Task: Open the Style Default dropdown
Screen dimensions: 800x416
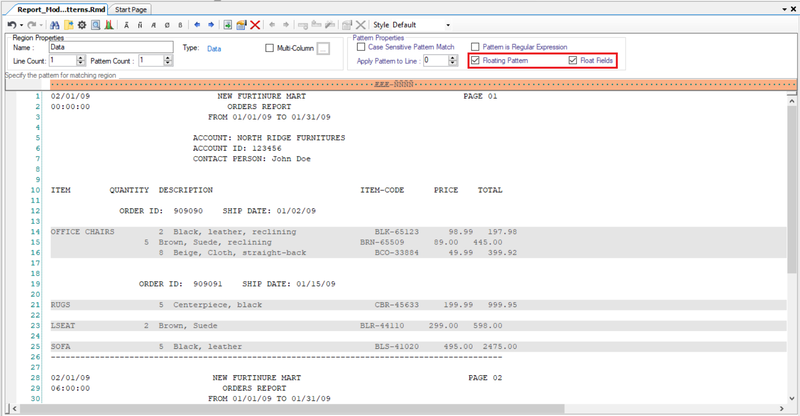Action: tap(447, 24)
